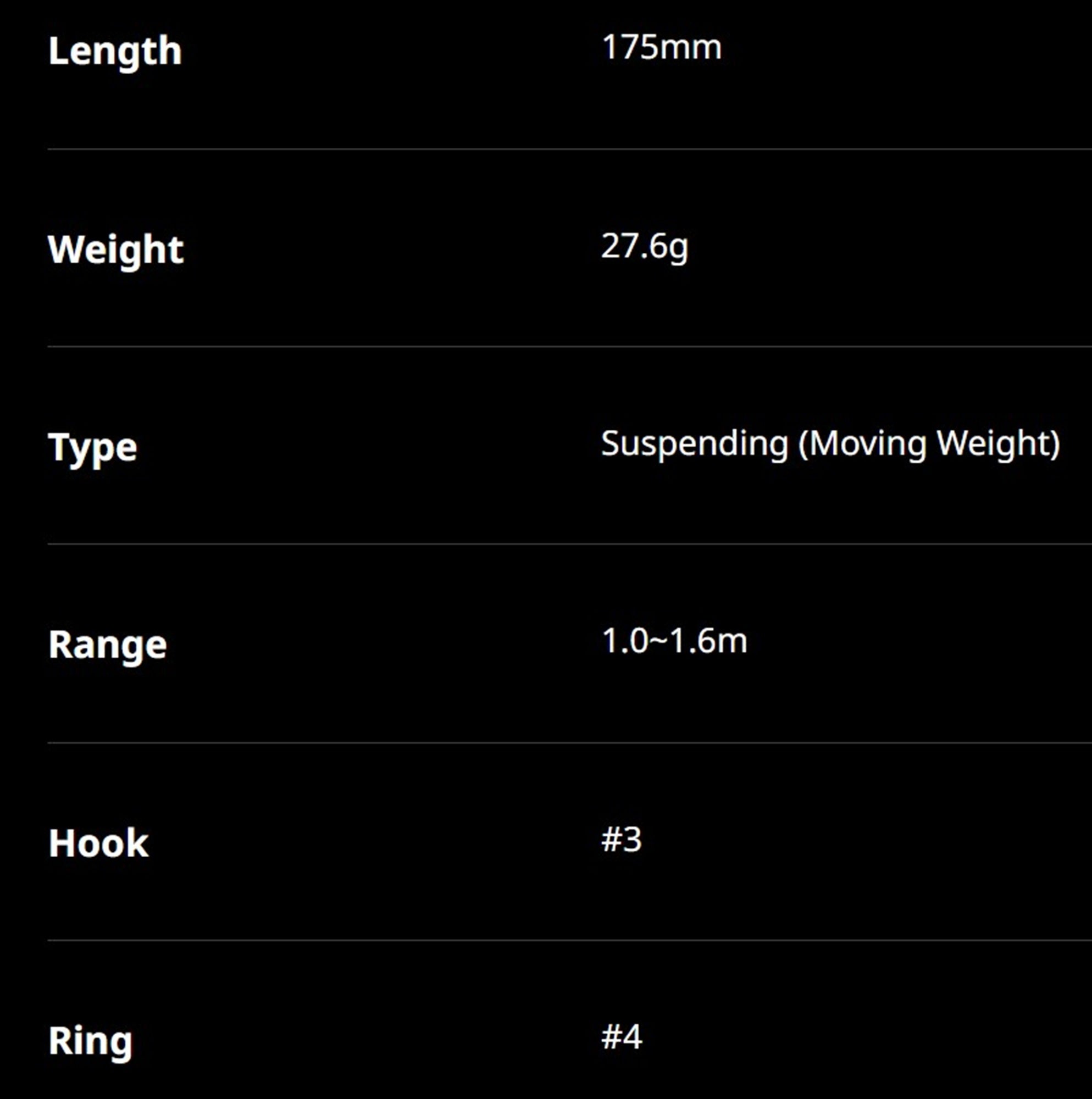Screen dimensions: 1092x1099
Task: Click the Type specification label
Action: coord(93,448)
